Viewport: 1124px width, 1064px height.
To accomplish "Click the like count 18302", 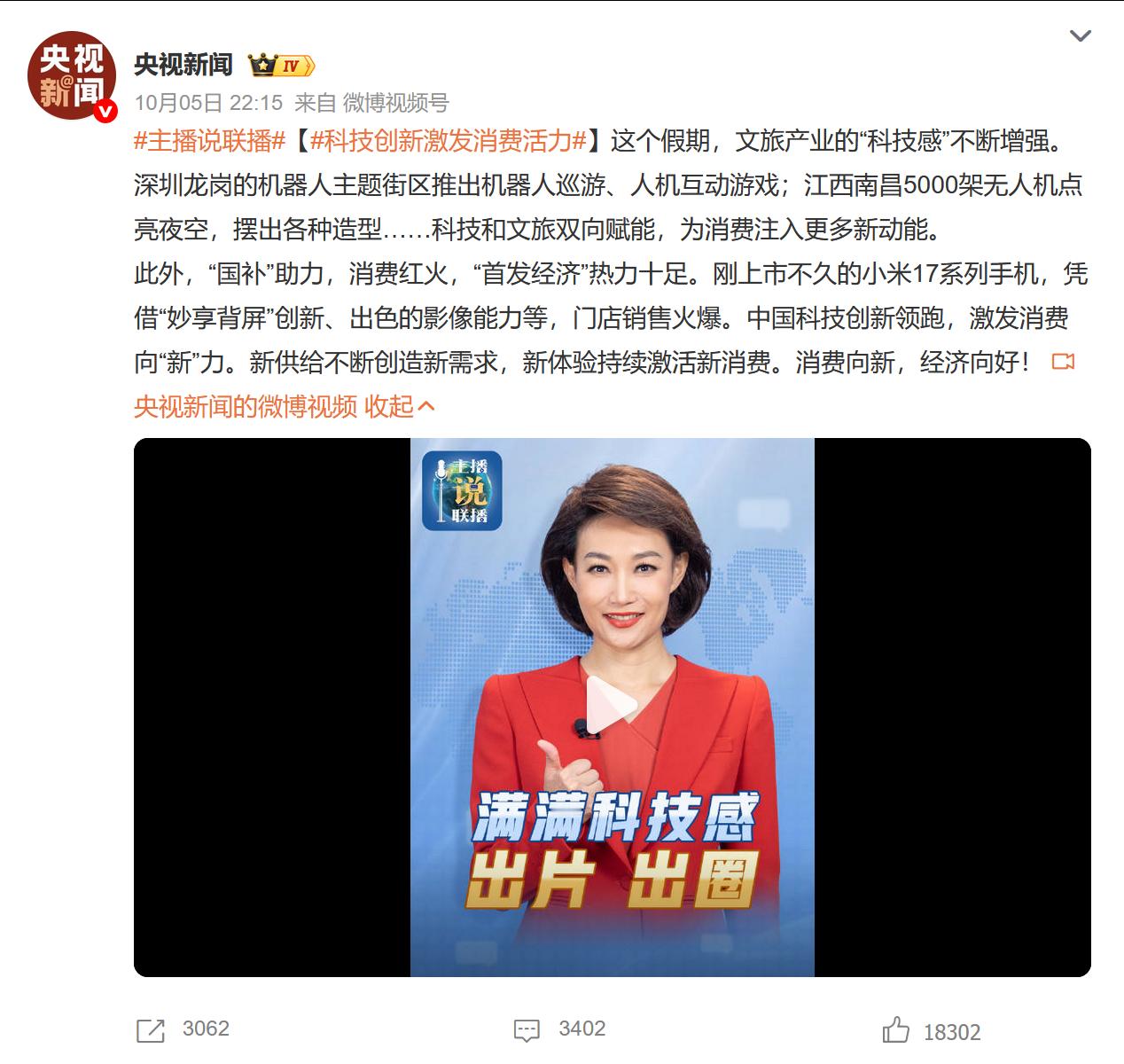I will pos(952,1032).
